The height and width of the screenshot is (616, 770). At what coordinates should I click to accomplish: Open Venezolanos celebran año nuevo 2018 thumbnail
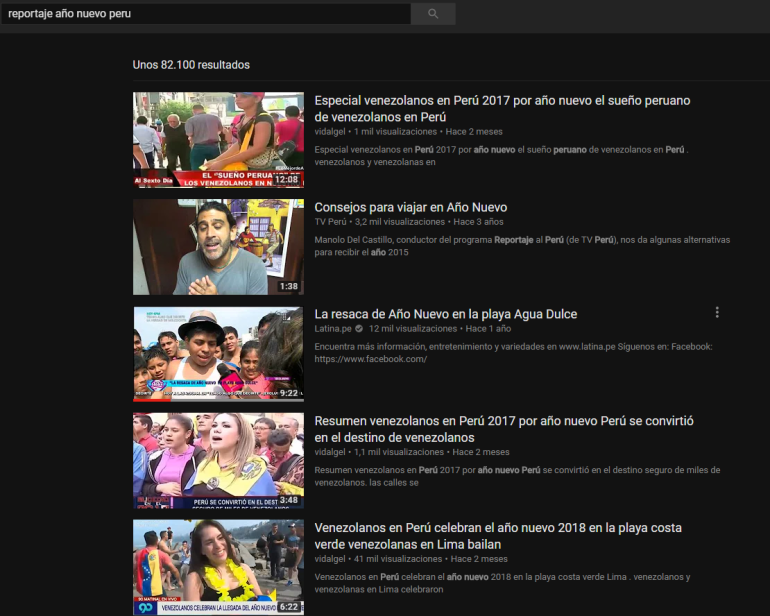point(218,567)
